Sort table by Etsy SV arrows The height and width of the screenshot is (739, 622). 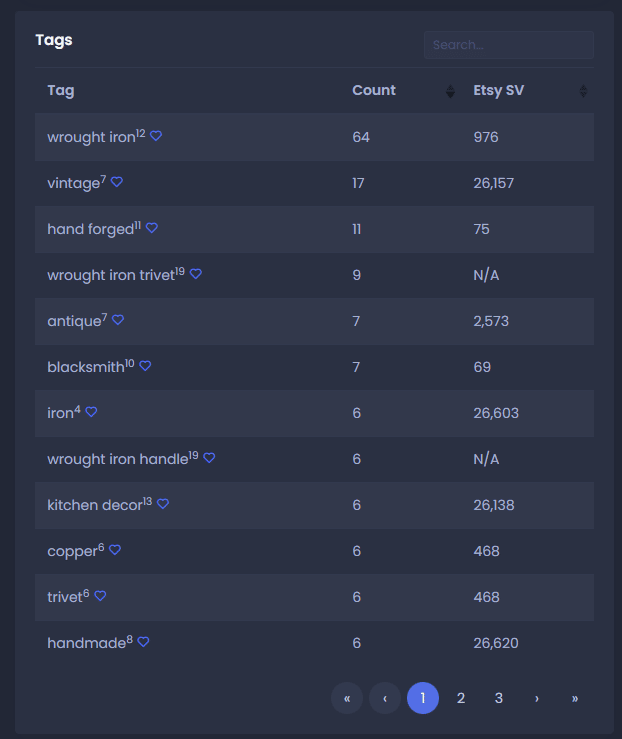(583, 91)
